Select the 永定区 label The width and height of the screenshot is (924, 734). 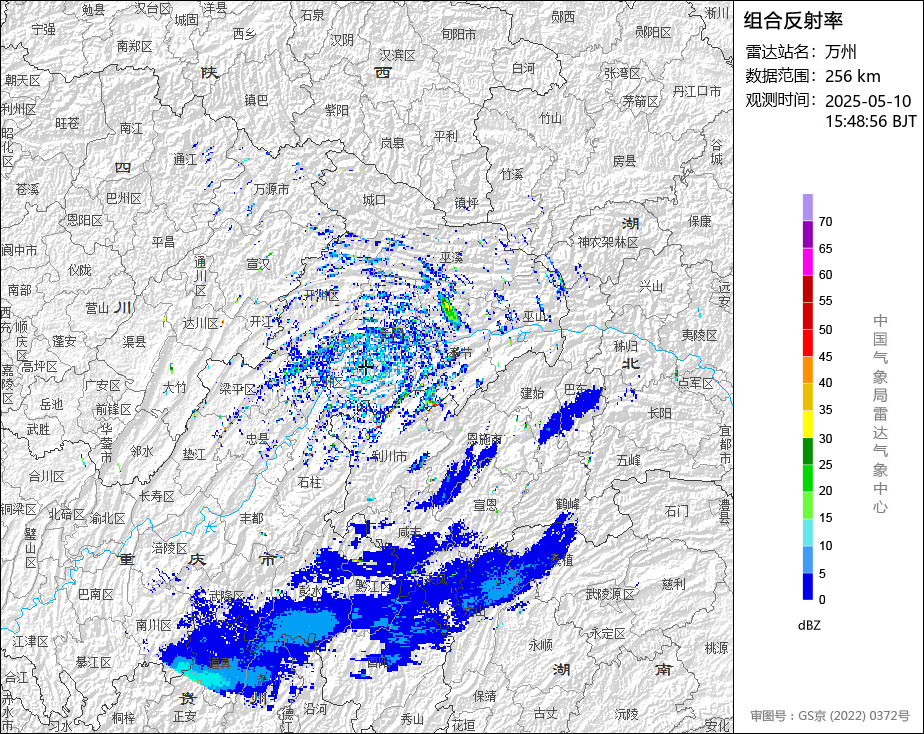(608, 634)
